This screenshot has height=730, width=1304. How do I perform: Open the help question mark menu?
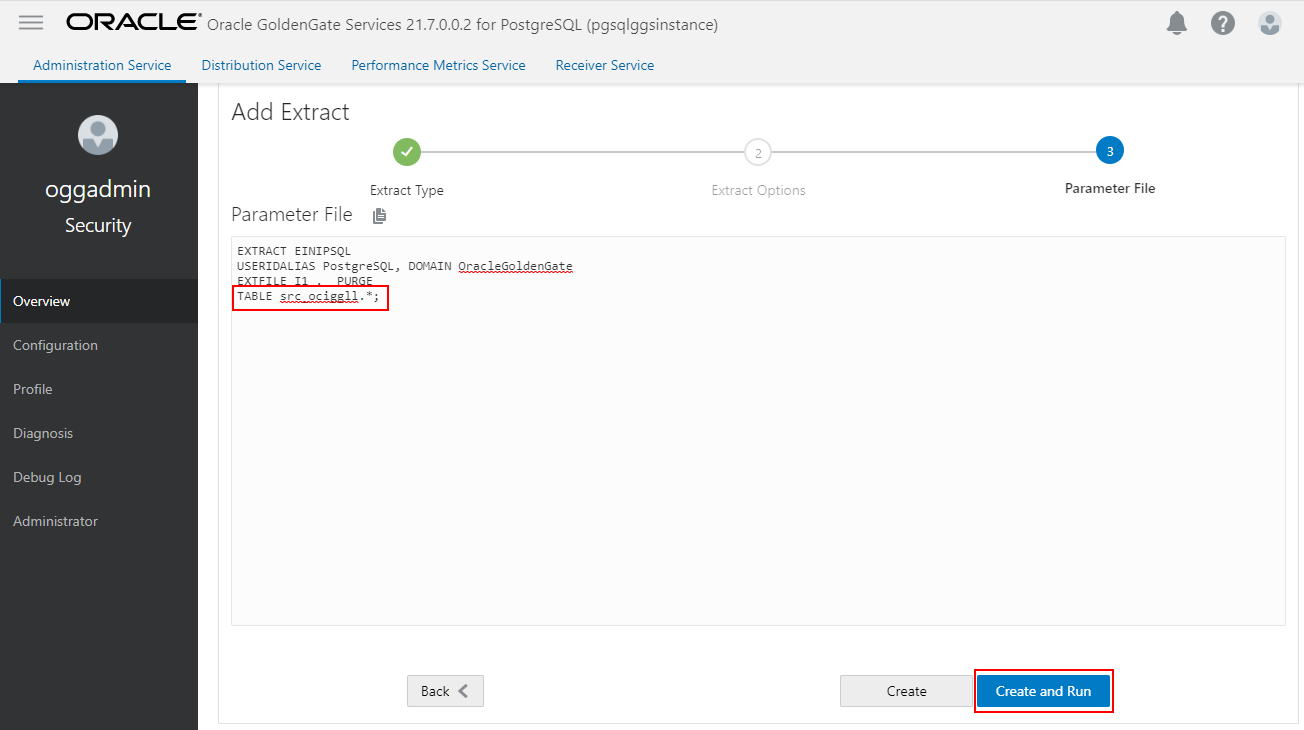point(1223,23)
